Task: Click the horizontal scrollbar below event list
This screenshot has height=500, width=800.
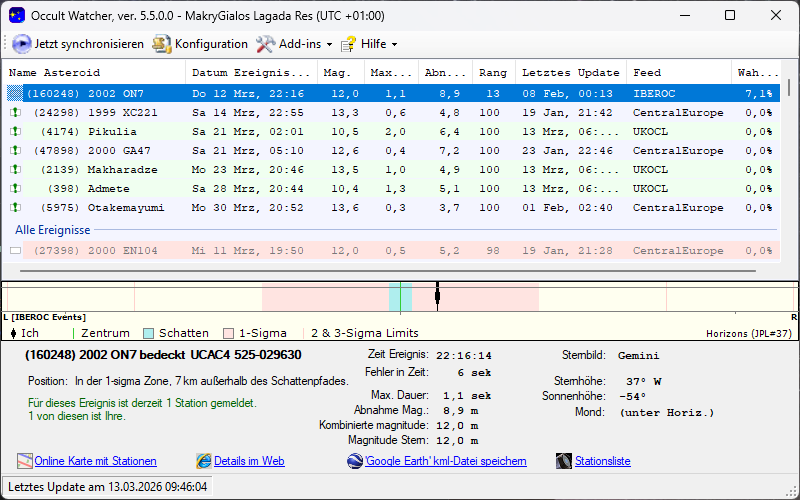Action: coord(388,271)
